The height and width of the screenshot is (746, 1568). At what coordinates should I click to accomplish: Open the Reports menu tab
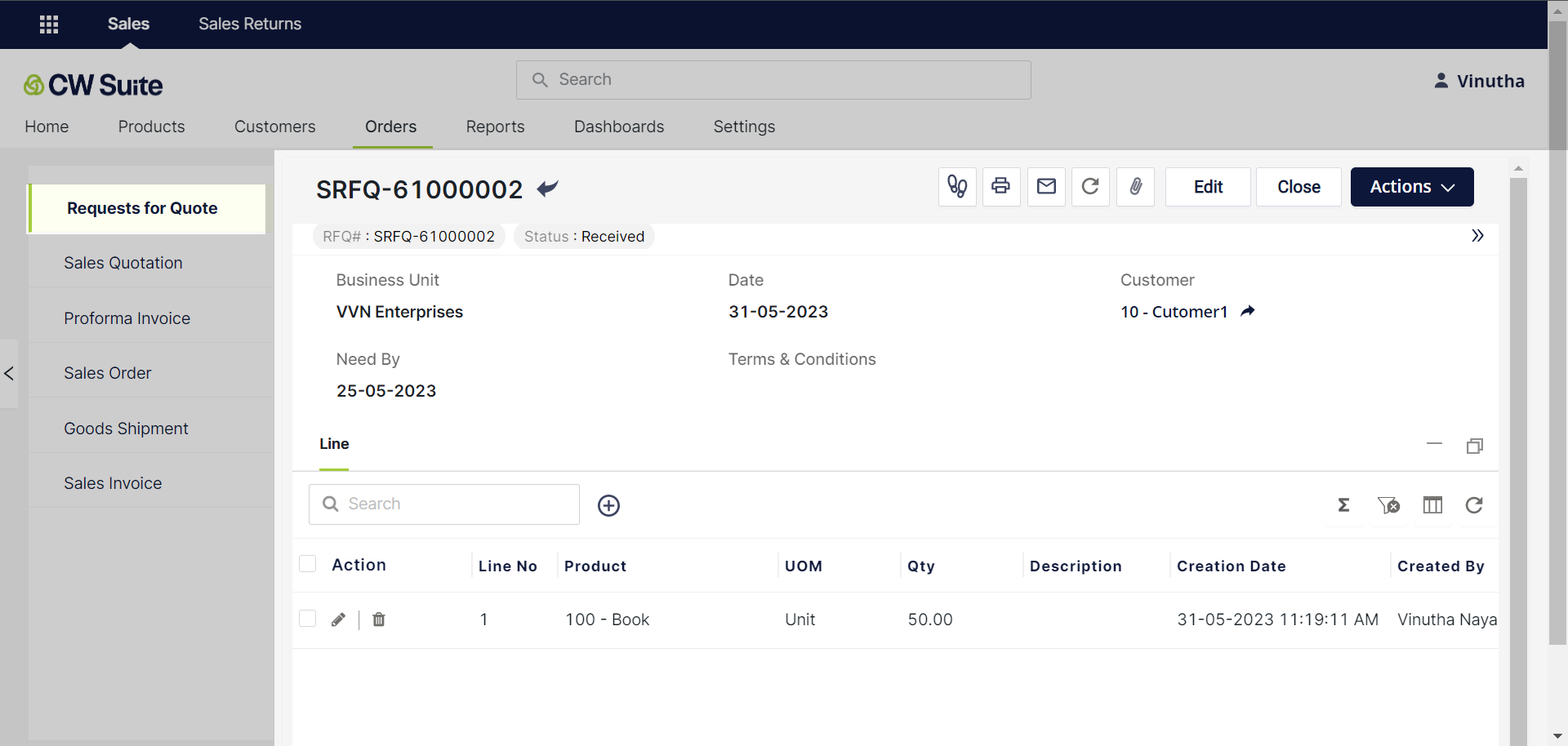[x=495, y=127]
